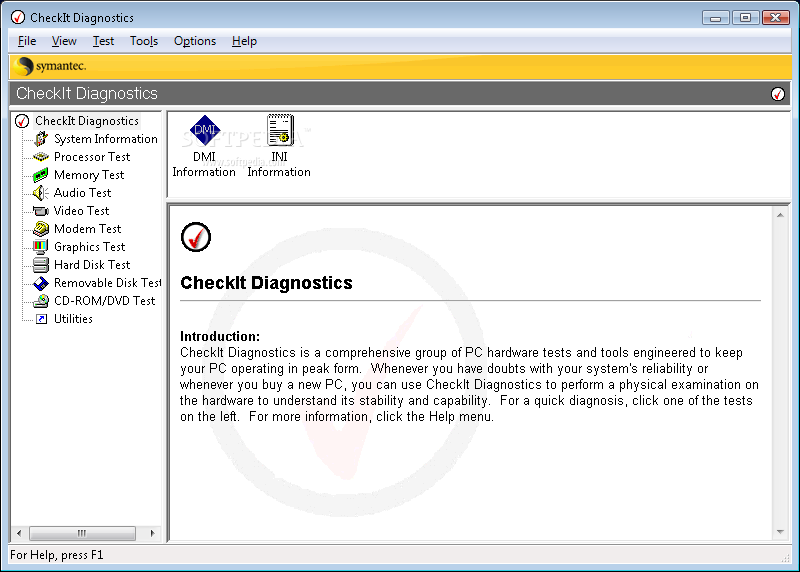The width and height of the screenshot is (800, 572).
Task: Select CheckIt Diagnostics root tree node
Action: 87,121
